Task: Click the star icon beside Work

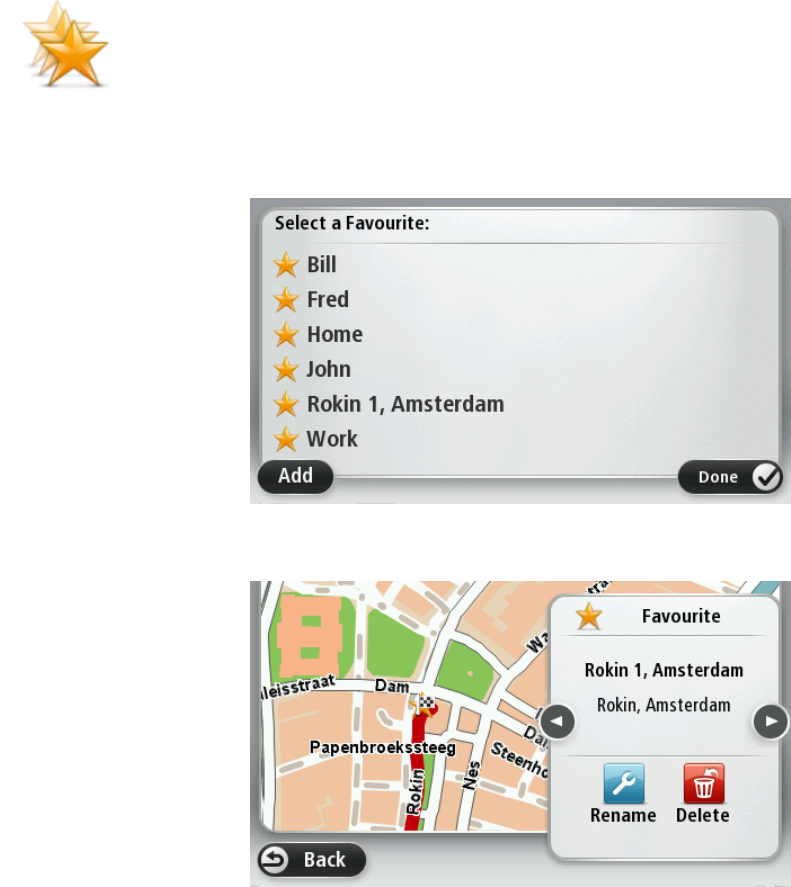Action: coord(286,439)
